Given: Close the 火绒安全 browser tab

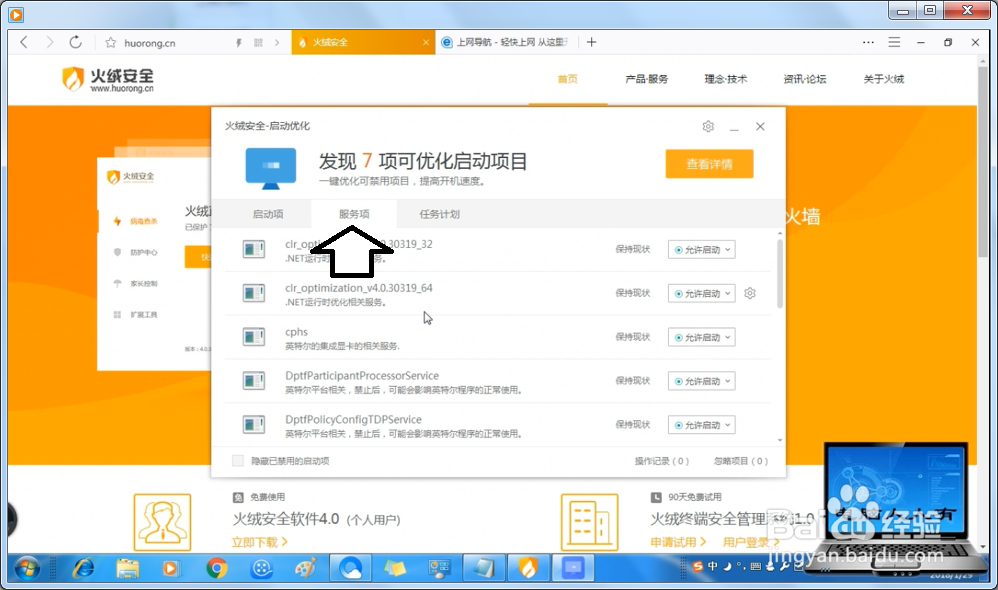Looking at the screenshot, I should point(426,43).
